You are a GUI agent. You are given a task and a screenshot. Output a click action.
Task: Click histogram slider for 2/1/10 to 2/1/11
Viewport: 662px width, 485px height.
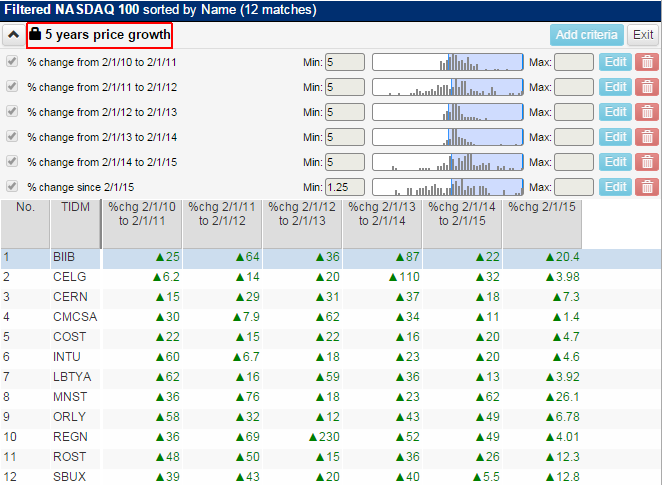(x=448, y=62)
